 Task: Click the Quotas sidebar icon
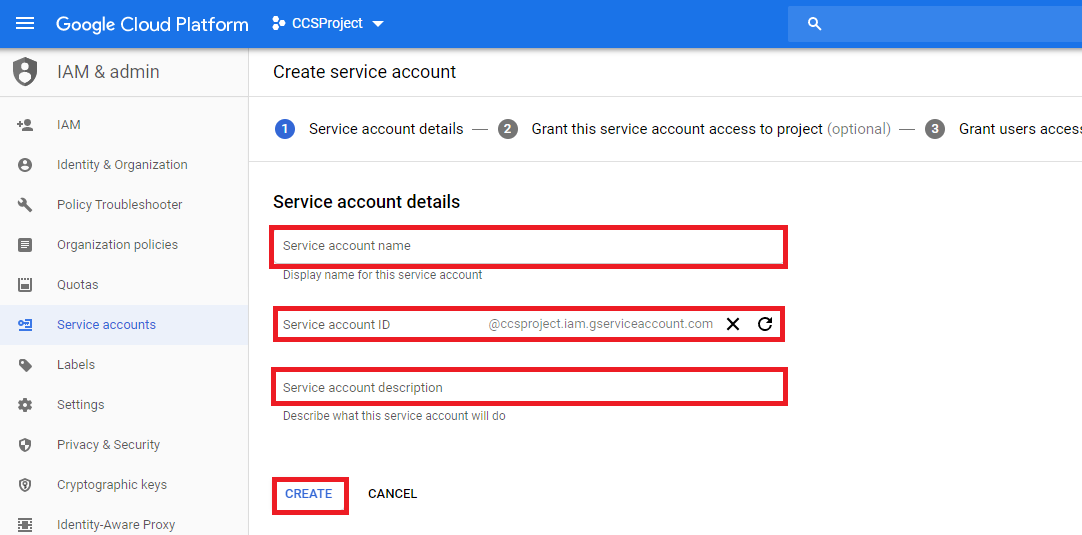[25, 285]
